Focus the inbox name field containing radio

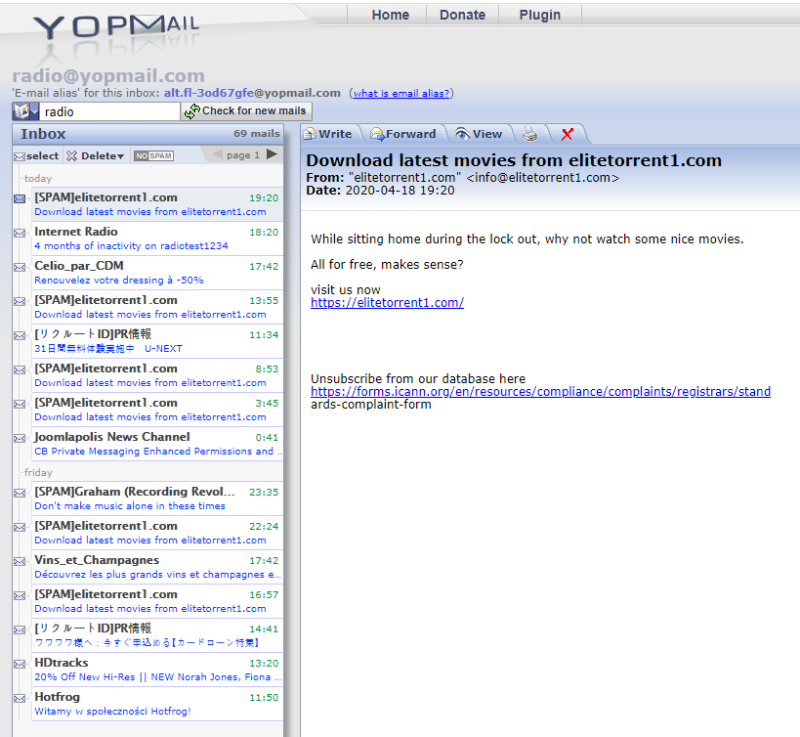click(109, 111)
